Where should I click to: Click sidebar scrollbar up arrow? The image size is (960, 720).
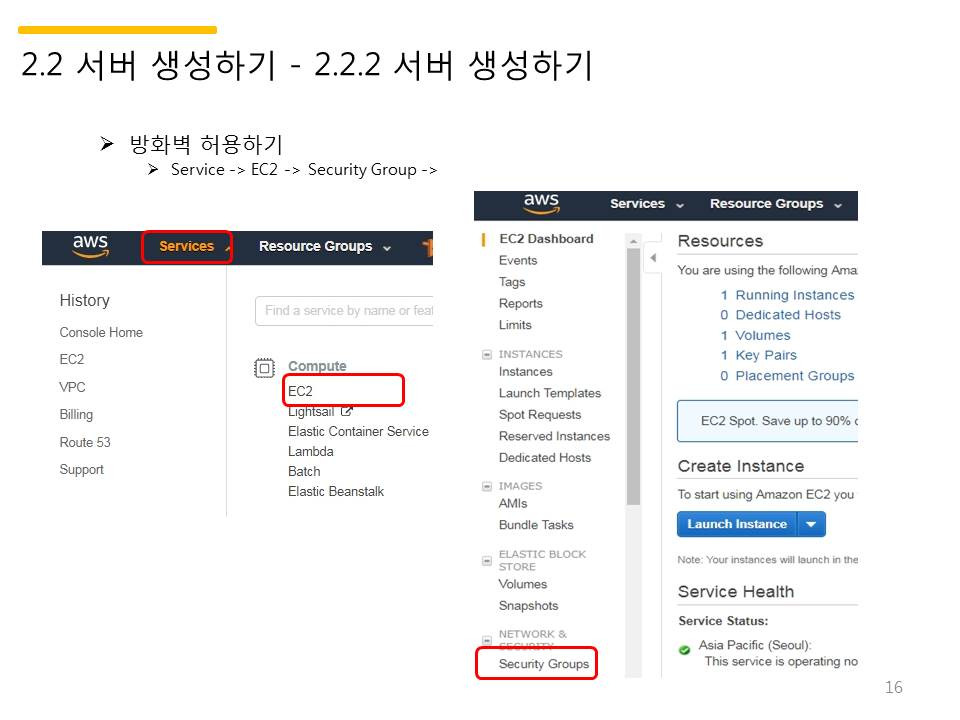pyautogui.click(x=633, y=241)
